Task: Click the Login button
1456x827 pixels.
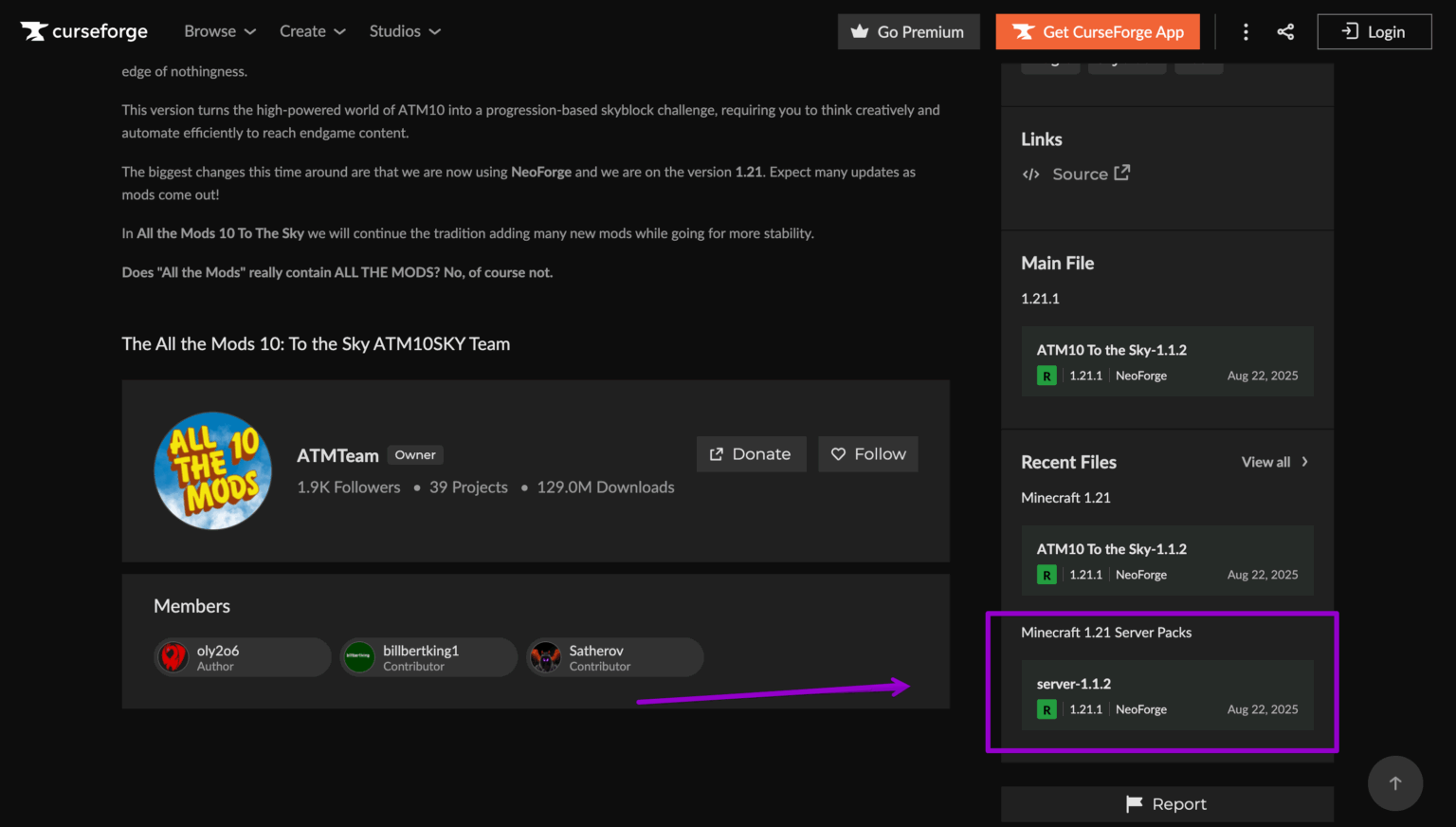Action: click(x=1374, y=32)
